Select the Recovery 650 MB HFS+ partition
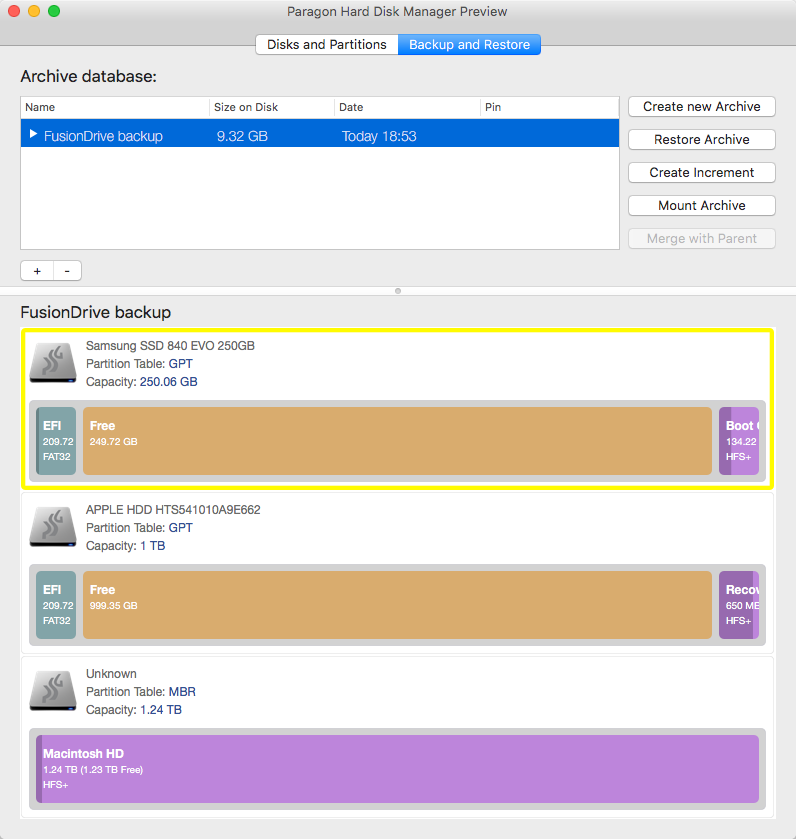The width and height of the screenshot is (796, 839). point(739,605)
